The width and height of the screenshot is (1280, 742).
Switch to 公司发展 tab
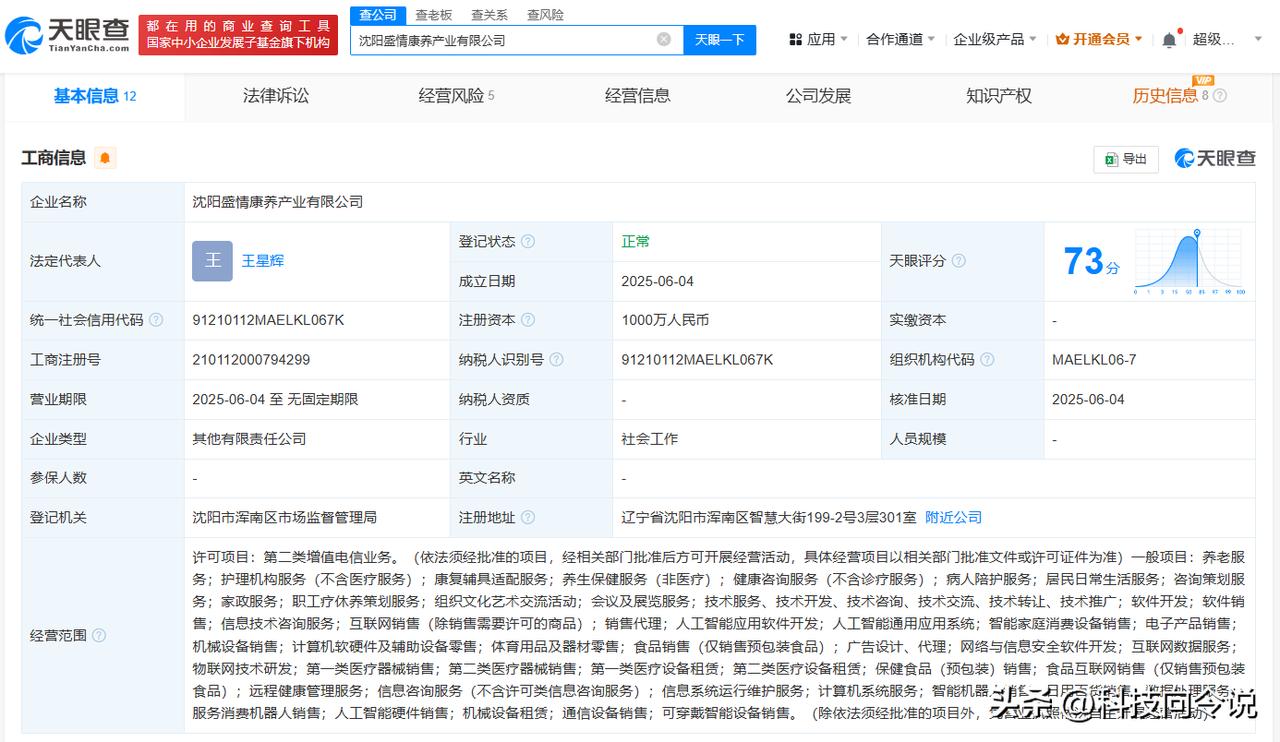tap(818, 96)
